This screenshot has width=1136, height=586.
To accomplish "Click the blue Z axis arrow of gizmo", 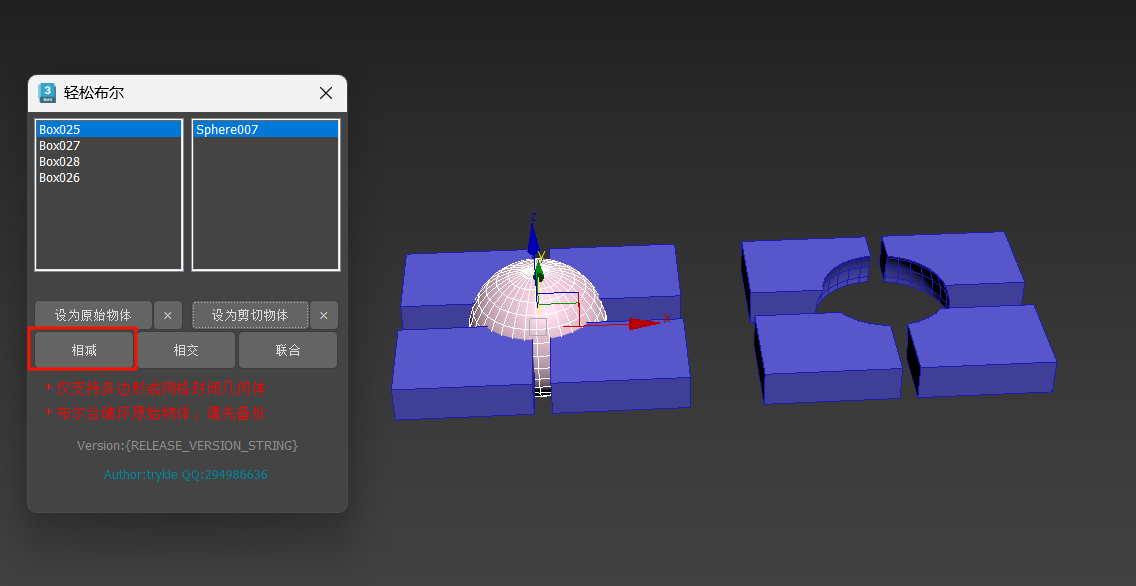I will tap(533, 238).
